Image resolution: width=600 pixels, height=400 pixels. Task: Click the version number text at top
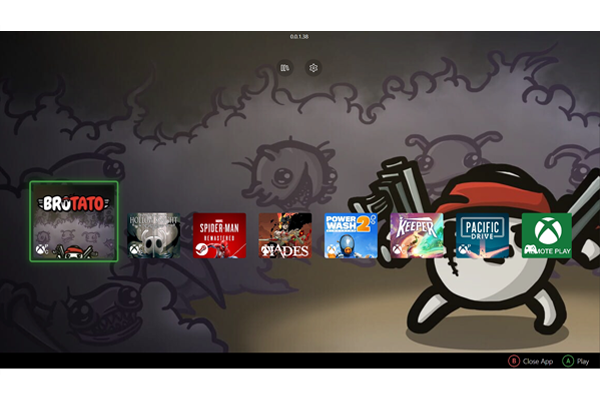point(299,37)
